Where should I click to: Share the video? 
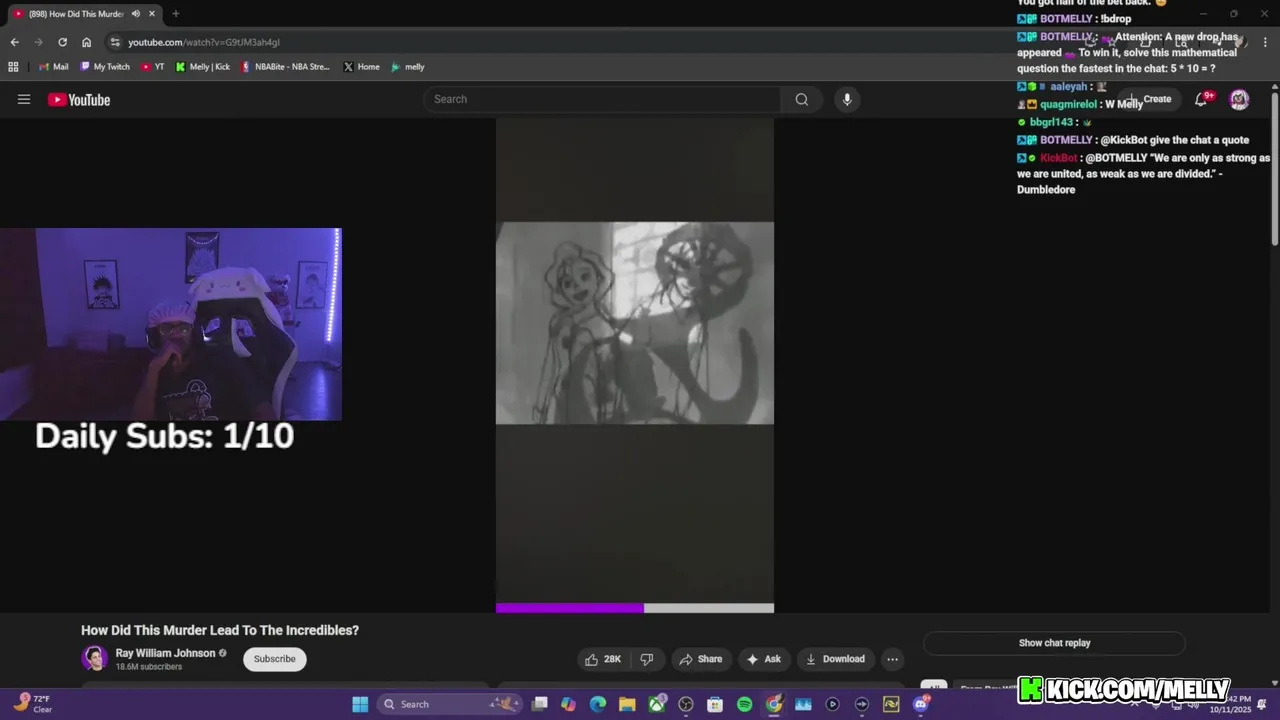tap(701, 659)
